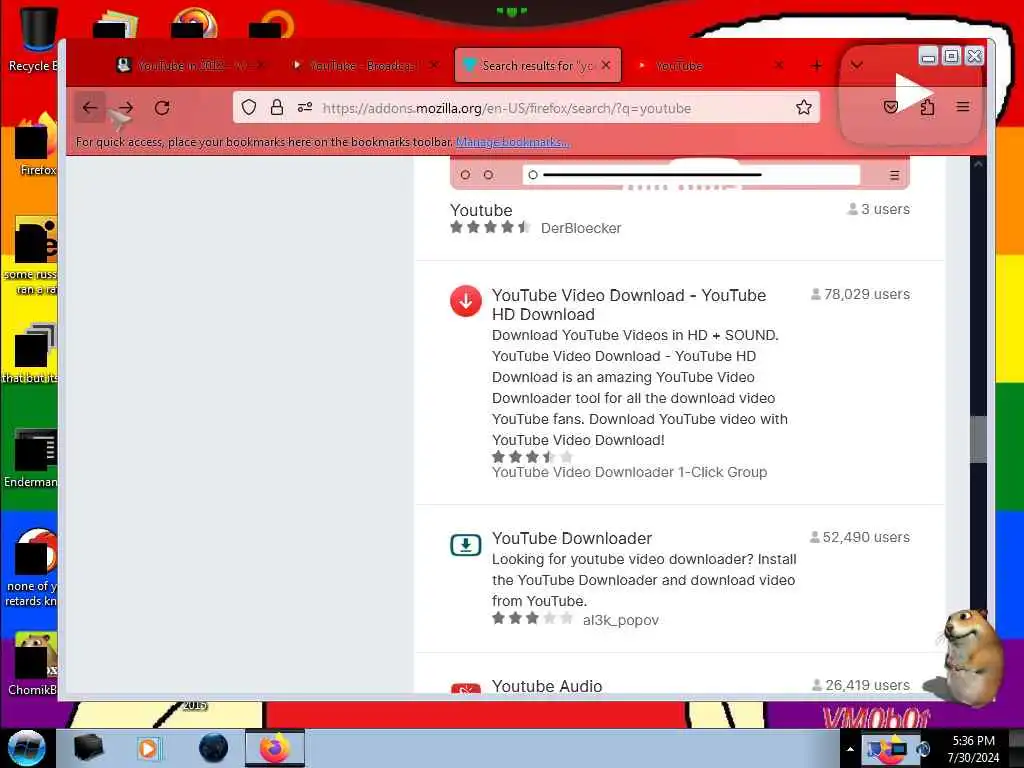Click the large white play button overlay
Image resolution: width=1024 pixels, height=768 pixels.
(x=913, y=93)
